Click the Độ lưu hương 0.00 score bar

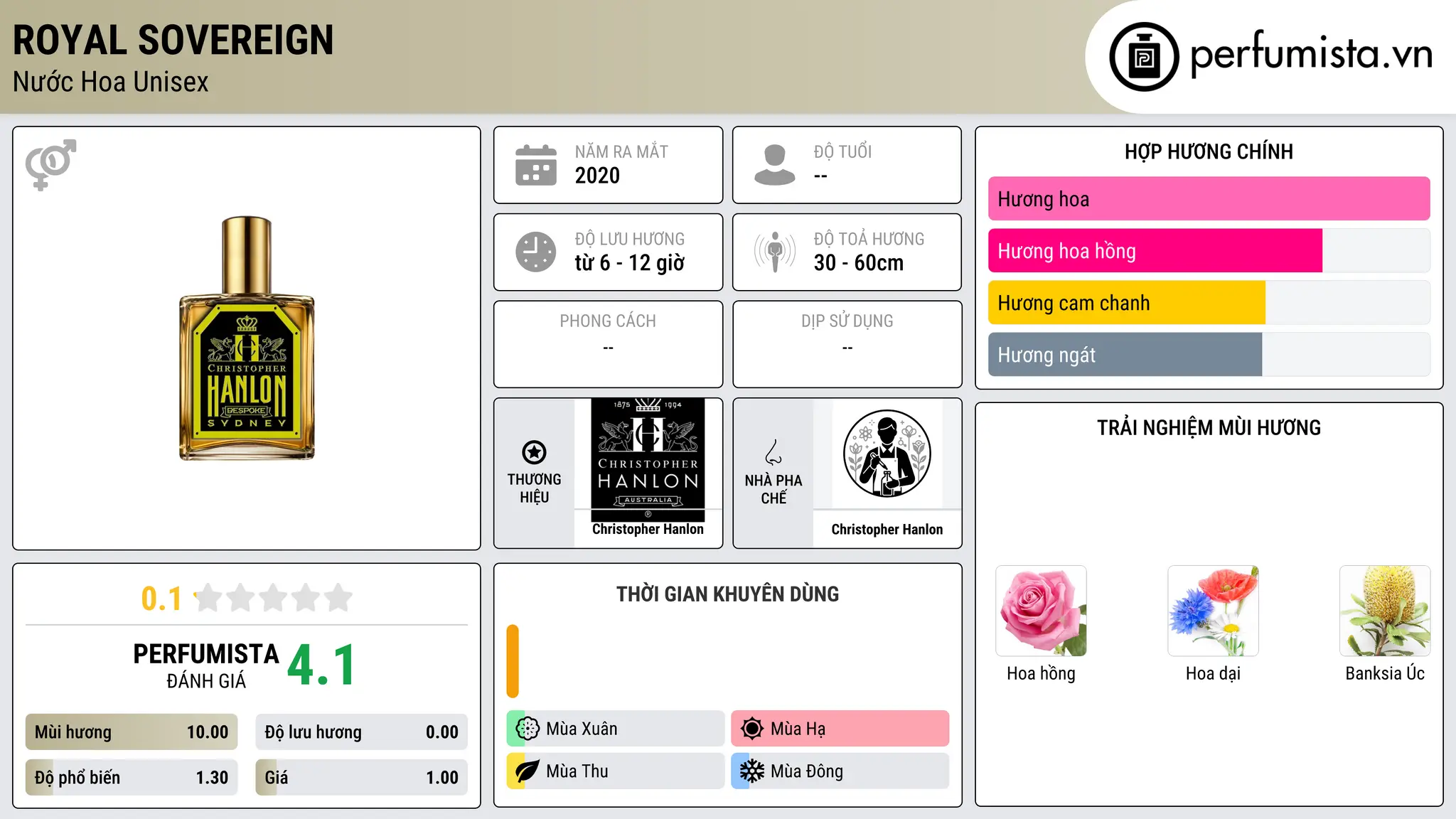tap(361, 732)
